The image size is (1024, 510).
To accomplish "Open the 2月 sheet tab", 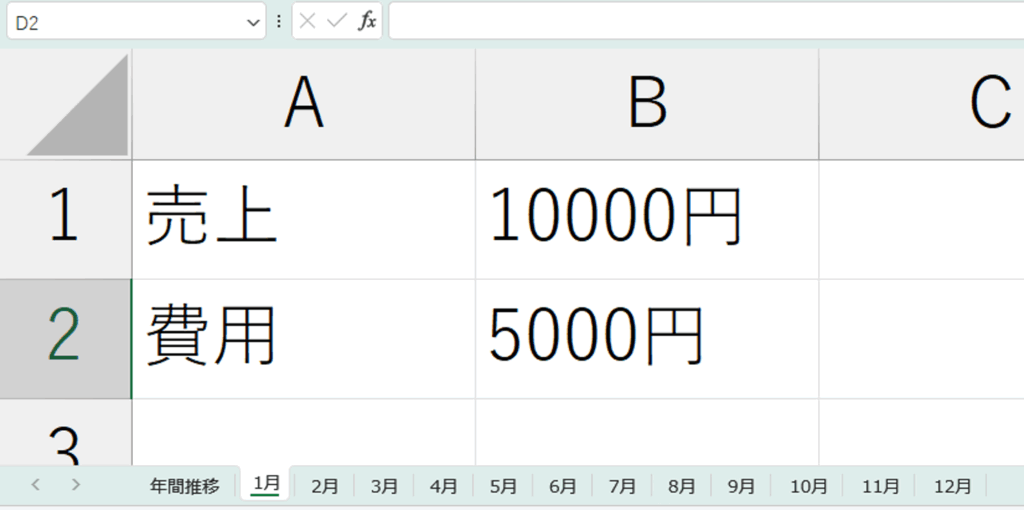I will tap(324, 487).
